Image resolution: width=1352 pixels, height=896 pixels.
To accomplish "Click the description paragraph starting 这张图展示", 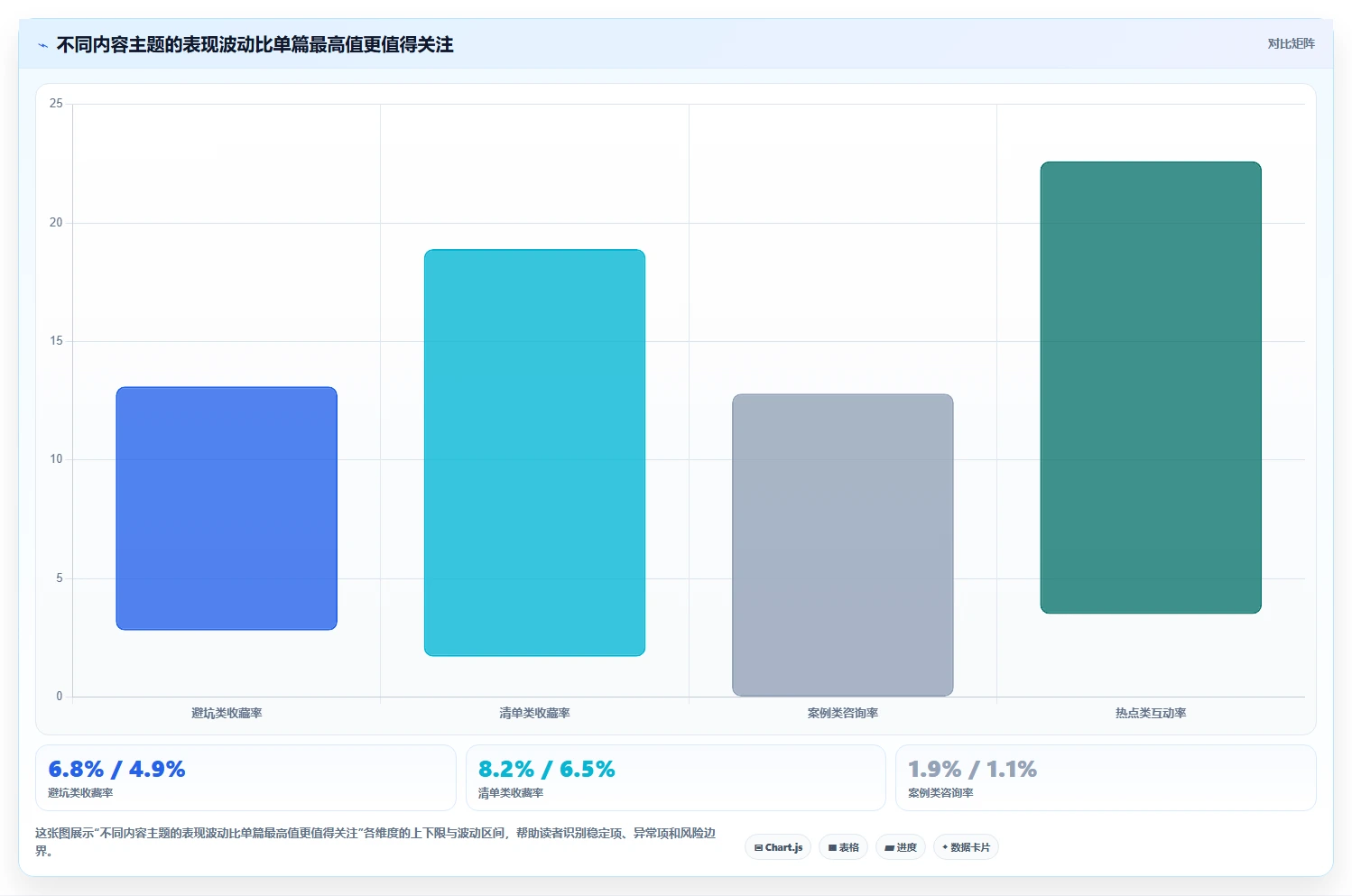I will pyautogui.click(x=375, y=842).
